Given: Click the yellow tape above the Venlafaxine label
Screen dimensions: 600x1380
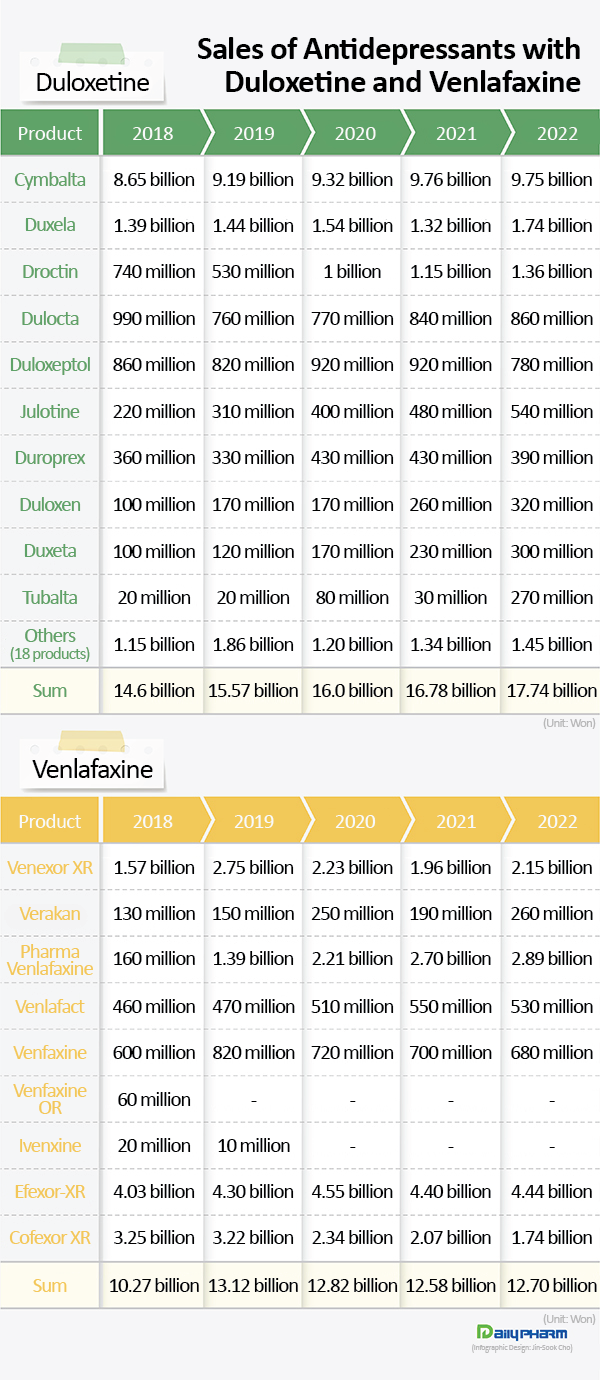Looking at the screenshot, I should coord(92,742).
